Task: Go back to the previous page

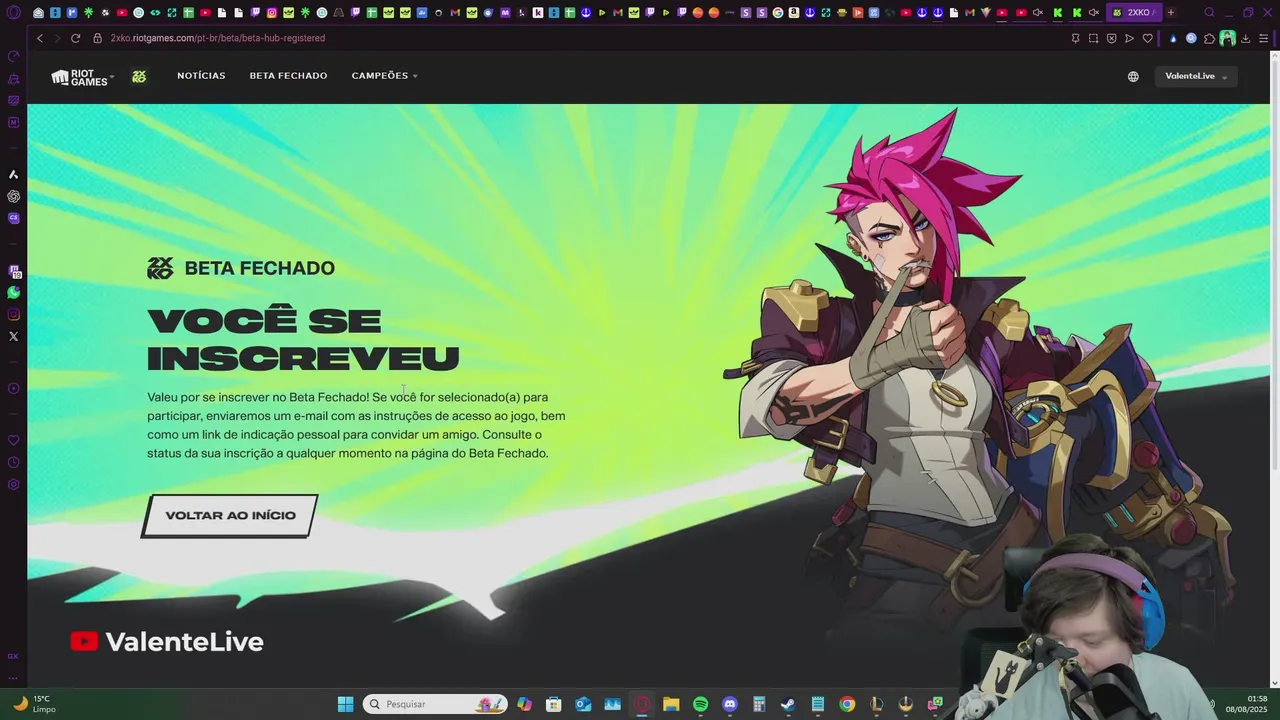Action: [40, 38]
